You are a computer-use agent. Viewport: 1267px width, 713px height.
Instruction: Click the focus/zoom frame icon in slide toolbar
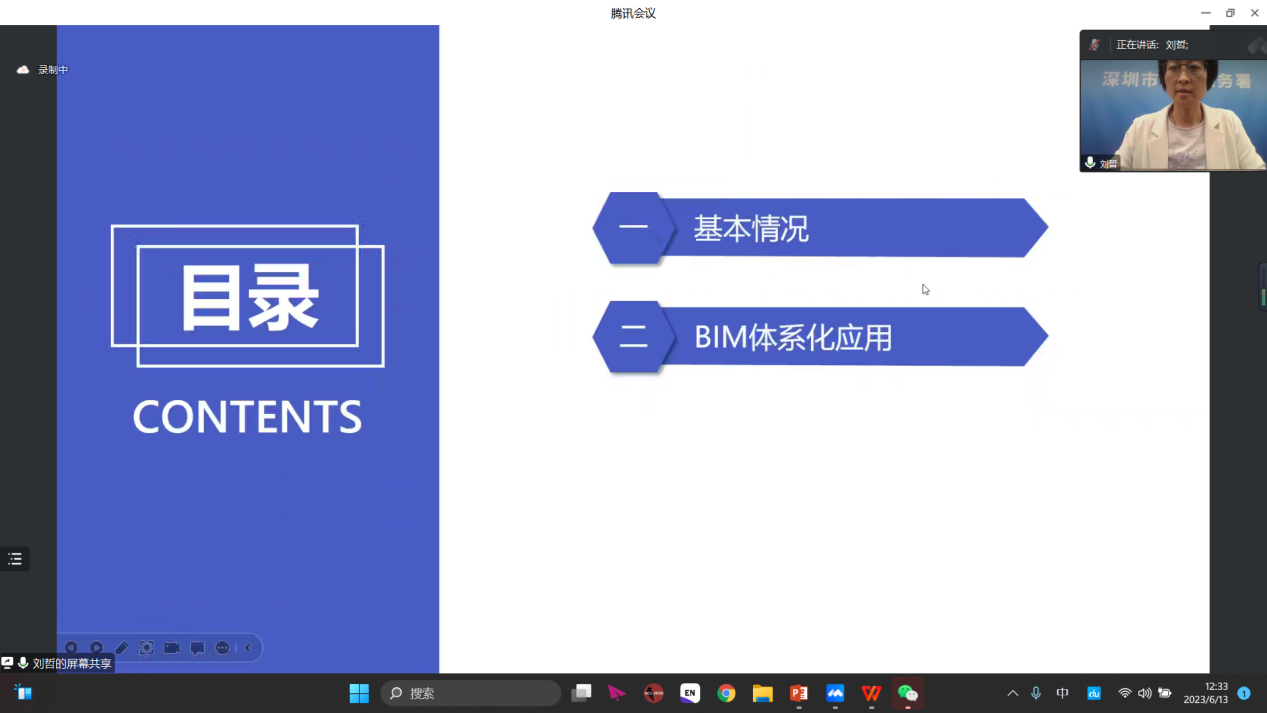146,648
